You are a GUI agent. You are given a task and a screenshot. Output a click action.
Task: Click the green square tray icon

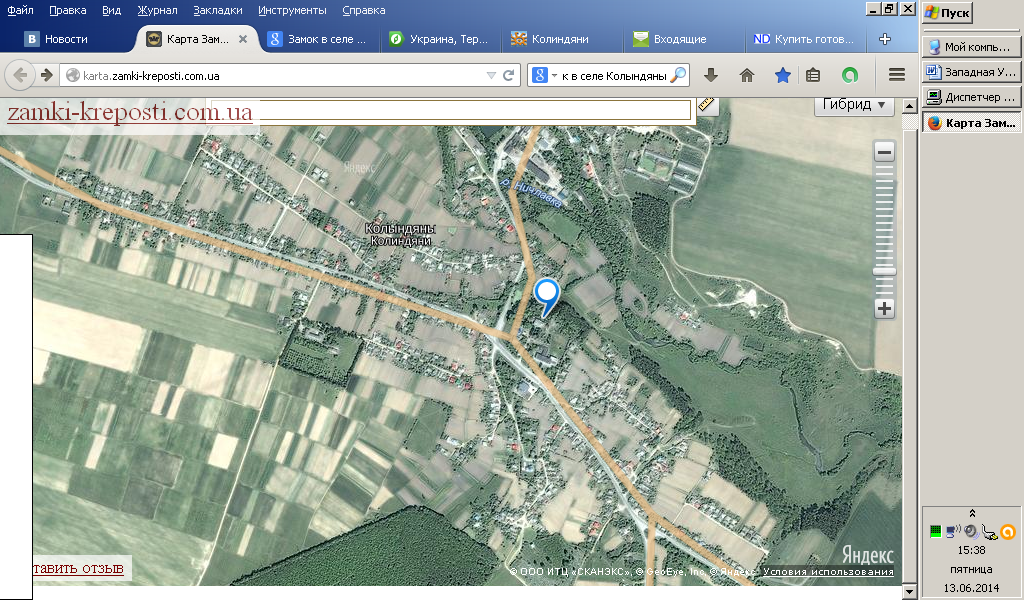pyautogui.click(x=935, y=532)
